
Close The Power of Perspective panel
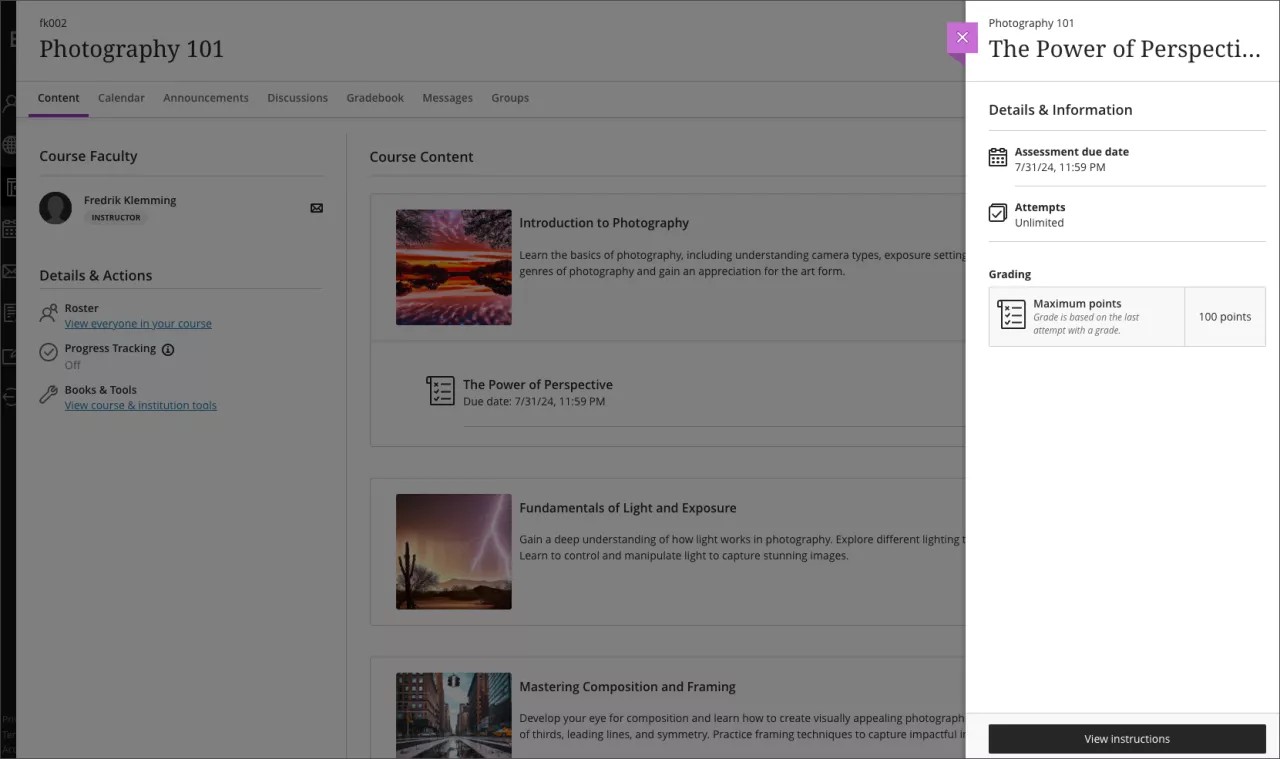pos(962,37)
